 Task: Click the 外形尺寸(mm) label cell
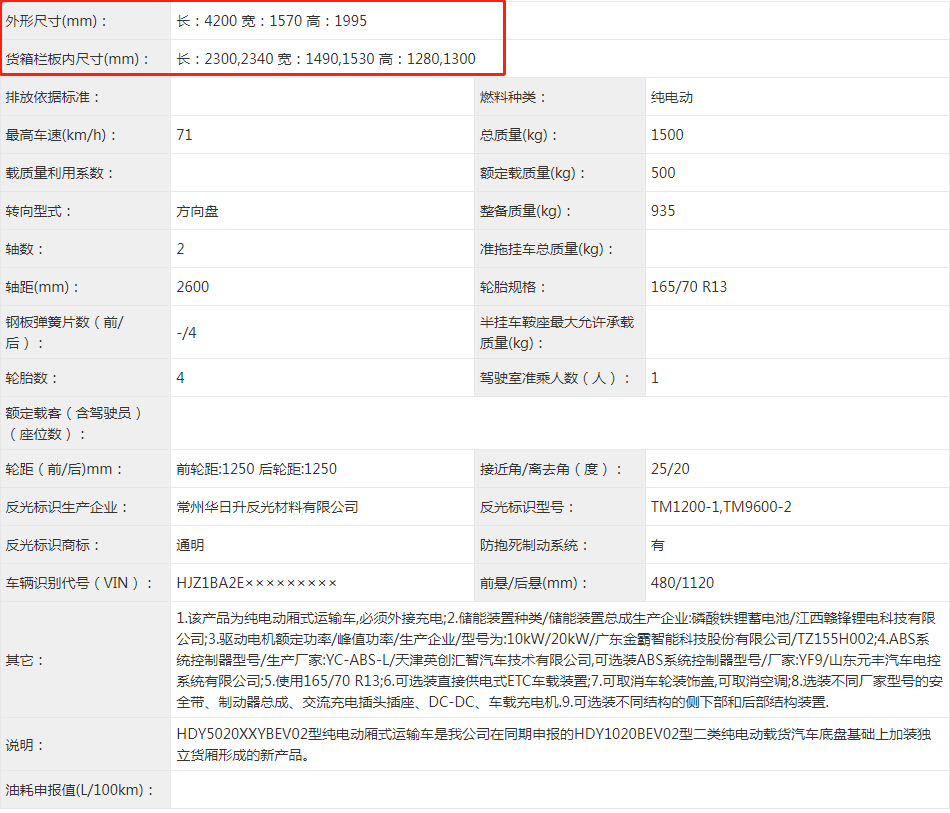click(x=58, y=21)
